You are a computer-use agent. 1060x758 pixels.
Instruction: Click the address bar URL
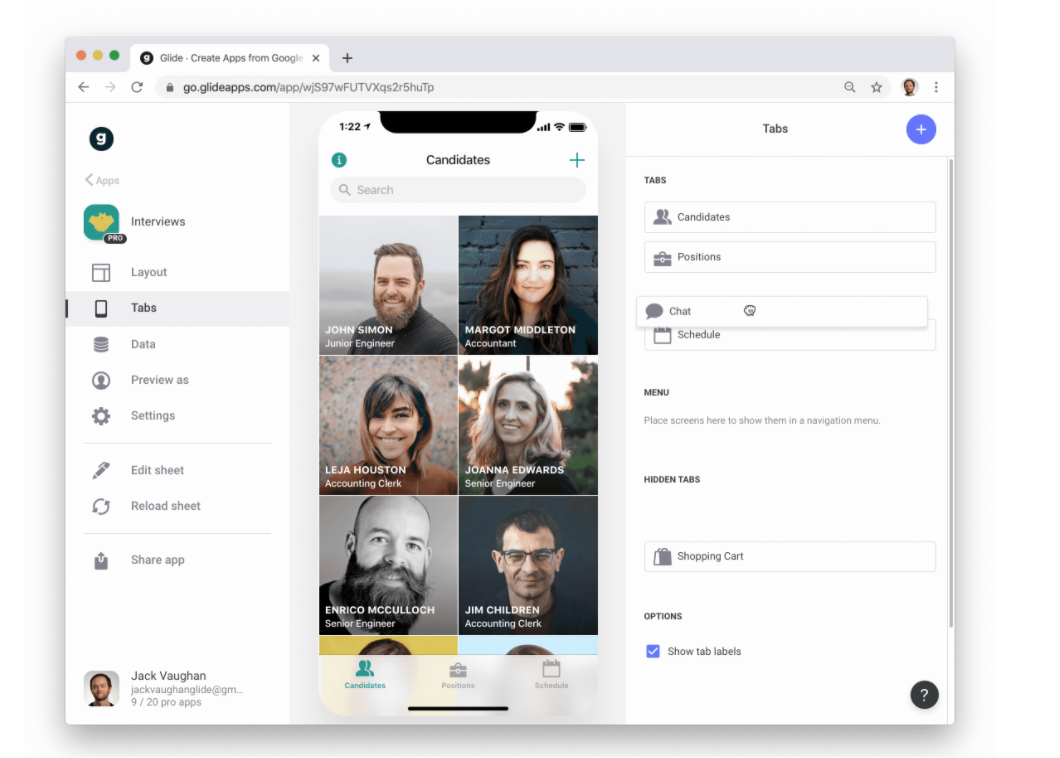pos(308,87)
